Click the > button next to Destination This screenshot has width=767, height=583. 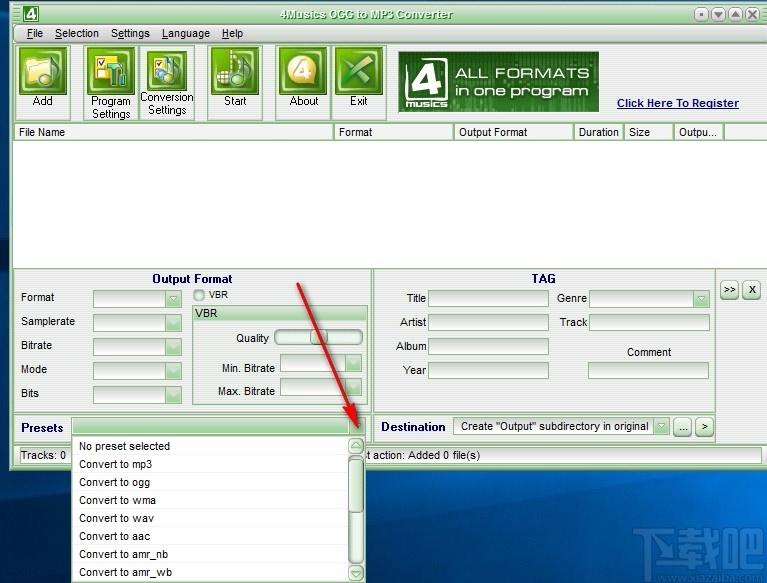[x=704, y=427]
